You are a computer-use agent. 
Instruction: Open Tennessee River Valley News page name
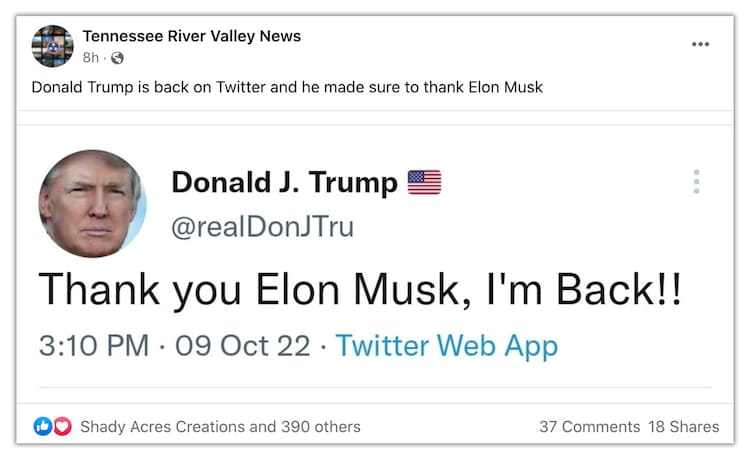192,36
